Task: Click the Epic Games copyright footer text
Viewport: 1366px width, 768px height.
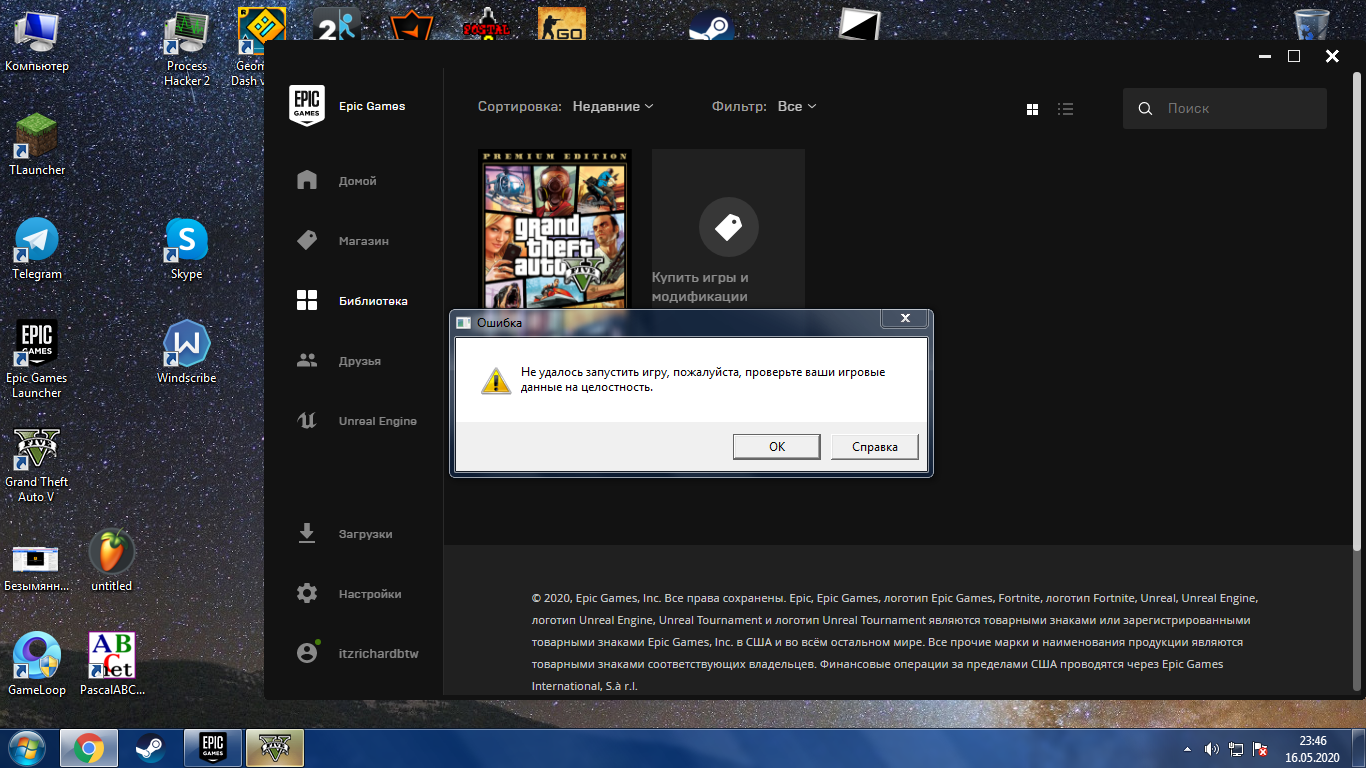Action: point(895,642)
